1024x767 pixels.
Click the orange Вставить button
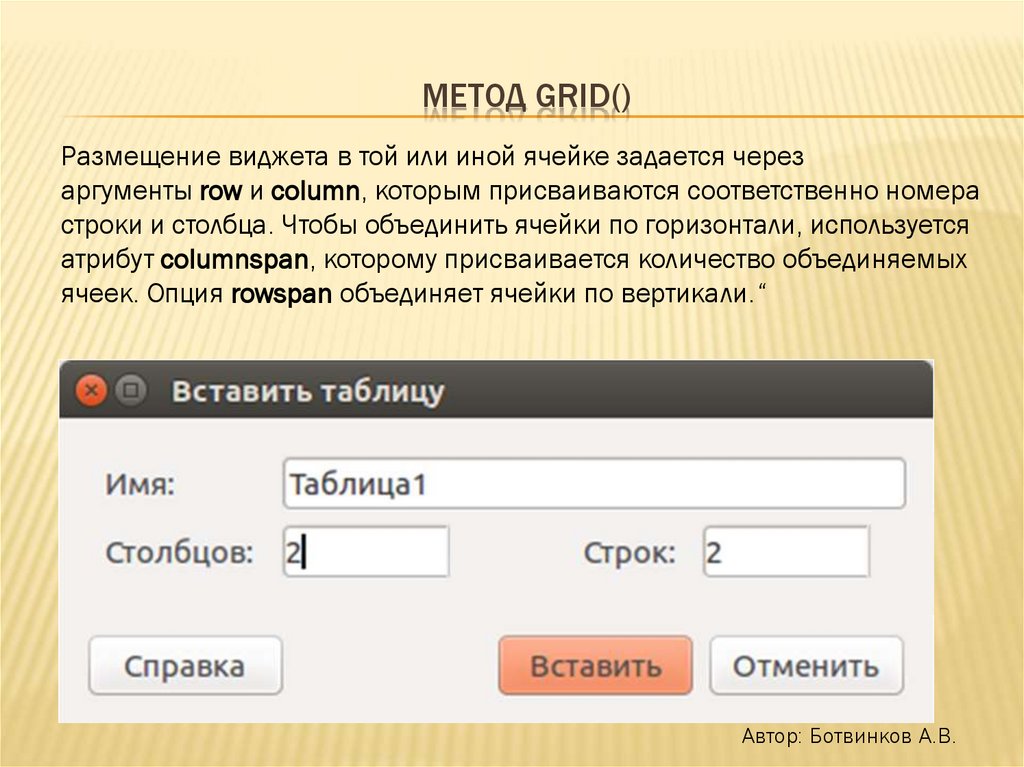tap(596, 666)
